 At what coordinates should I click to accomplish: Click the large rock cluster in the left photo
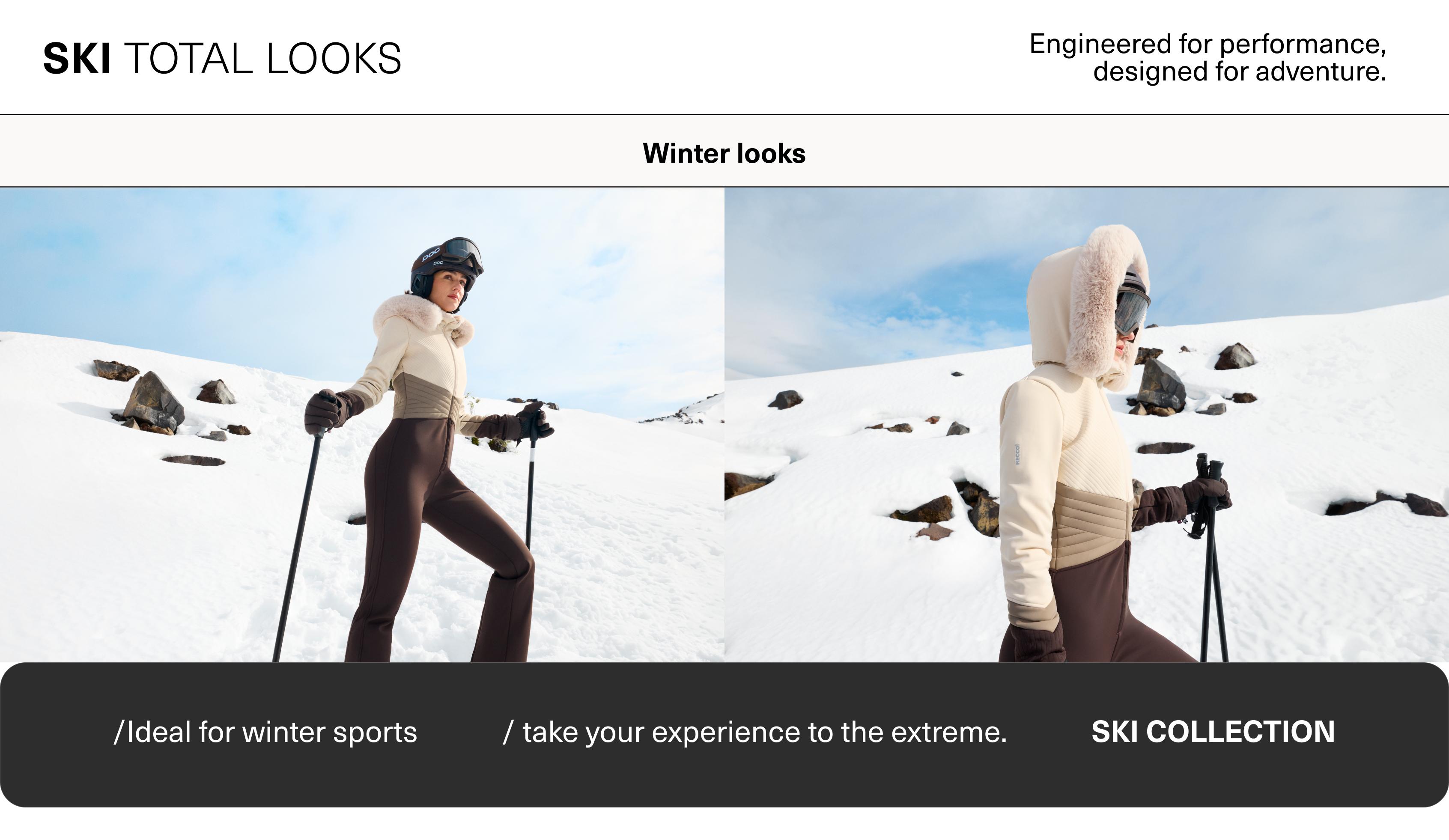point(154,403)
